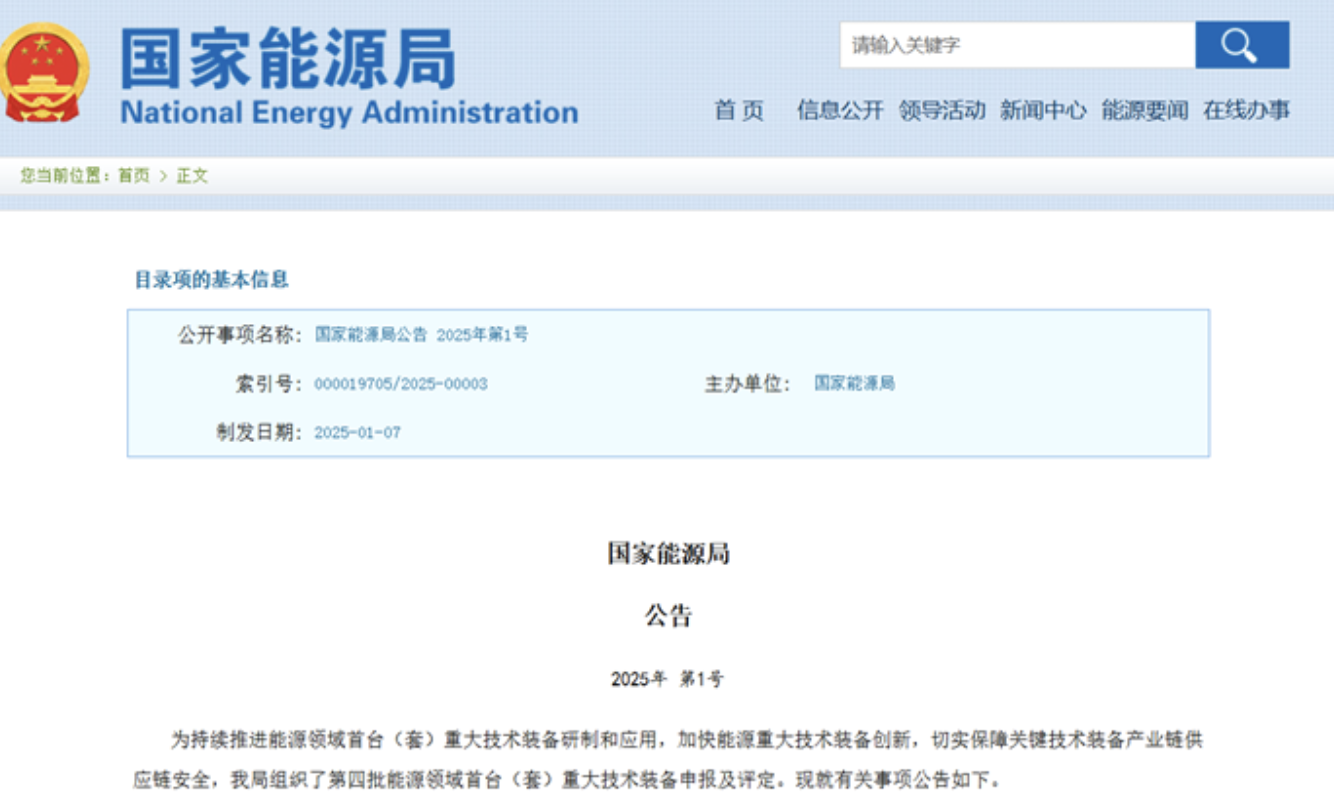
Task: Click the 公告 document heading
Action: pyautogui.click(x=668, y=616)
